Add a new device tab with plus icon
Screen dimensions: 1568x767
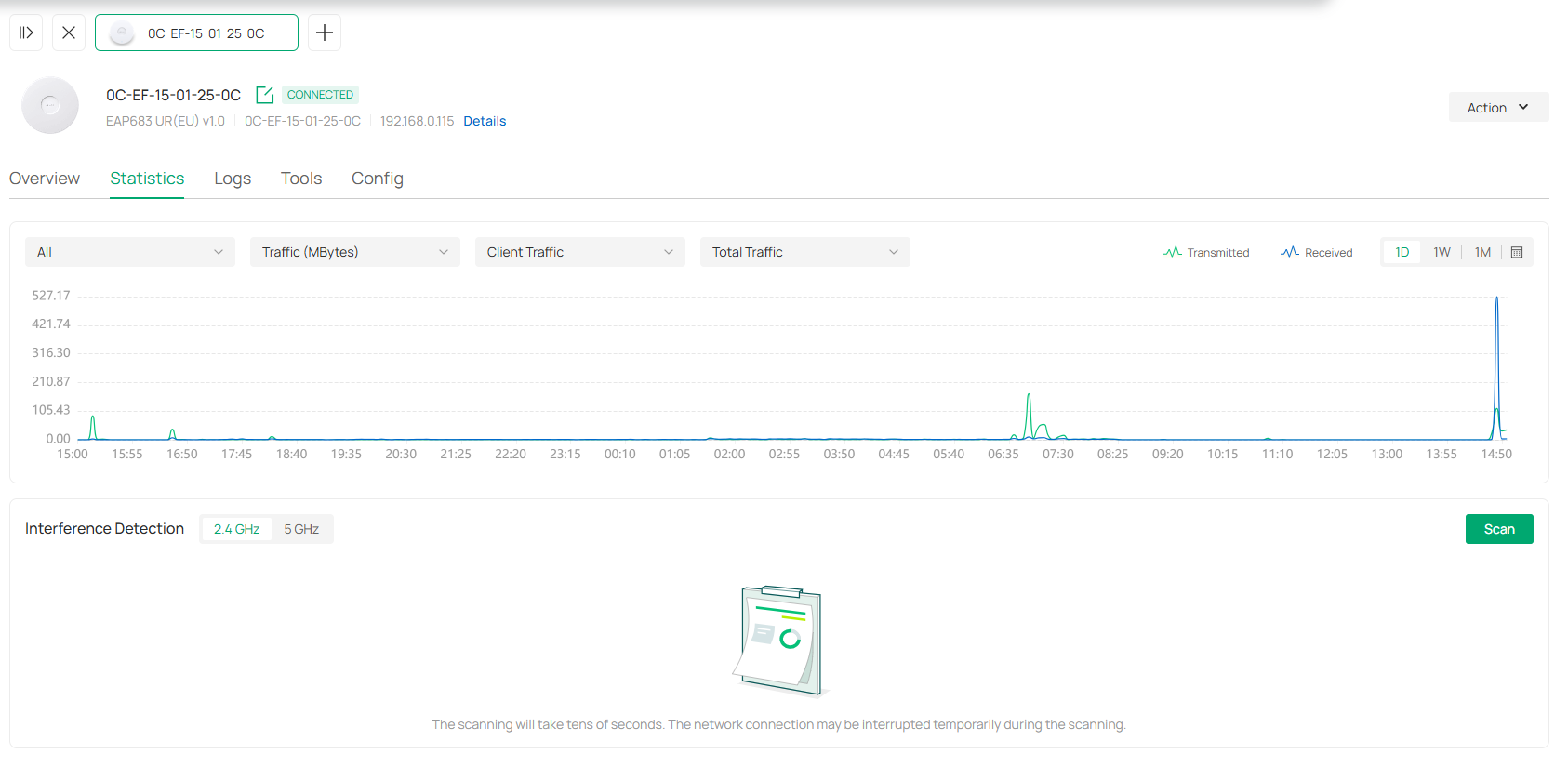[325, 33]
